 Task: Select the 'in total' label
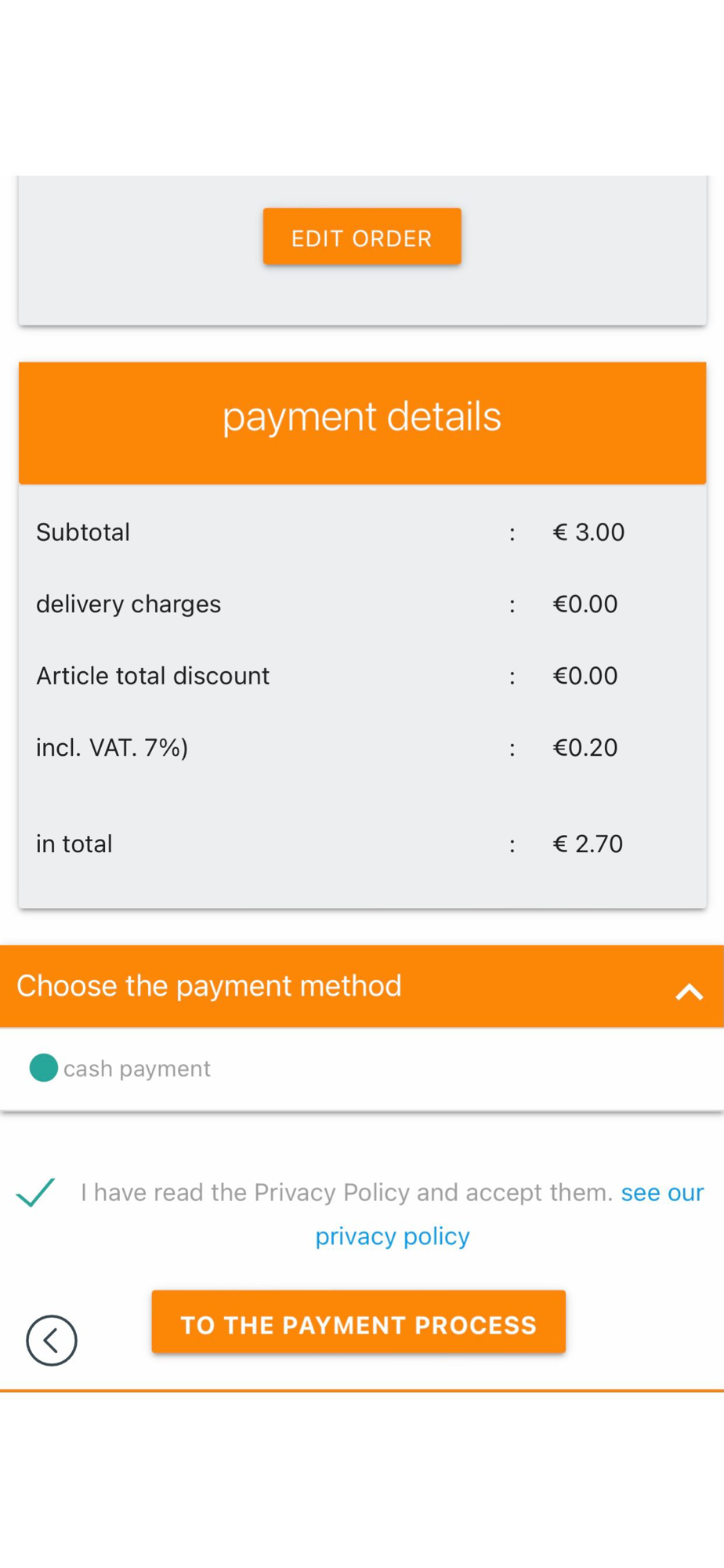[x=74, y=844]
